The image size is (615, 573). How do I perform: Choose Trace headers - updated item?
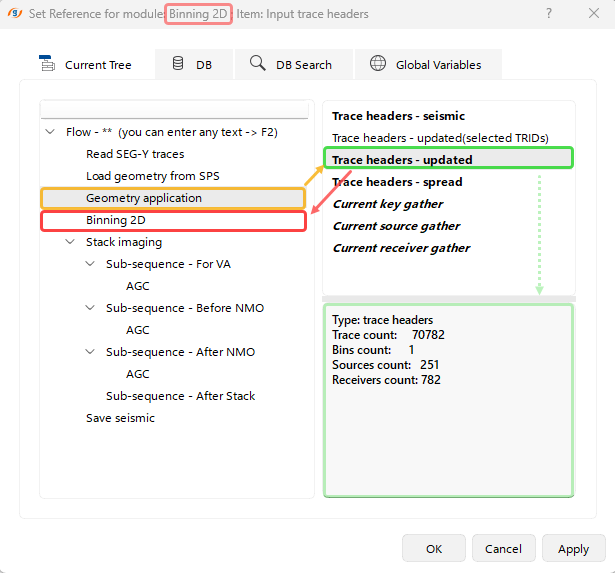click(x=448, y=158)
